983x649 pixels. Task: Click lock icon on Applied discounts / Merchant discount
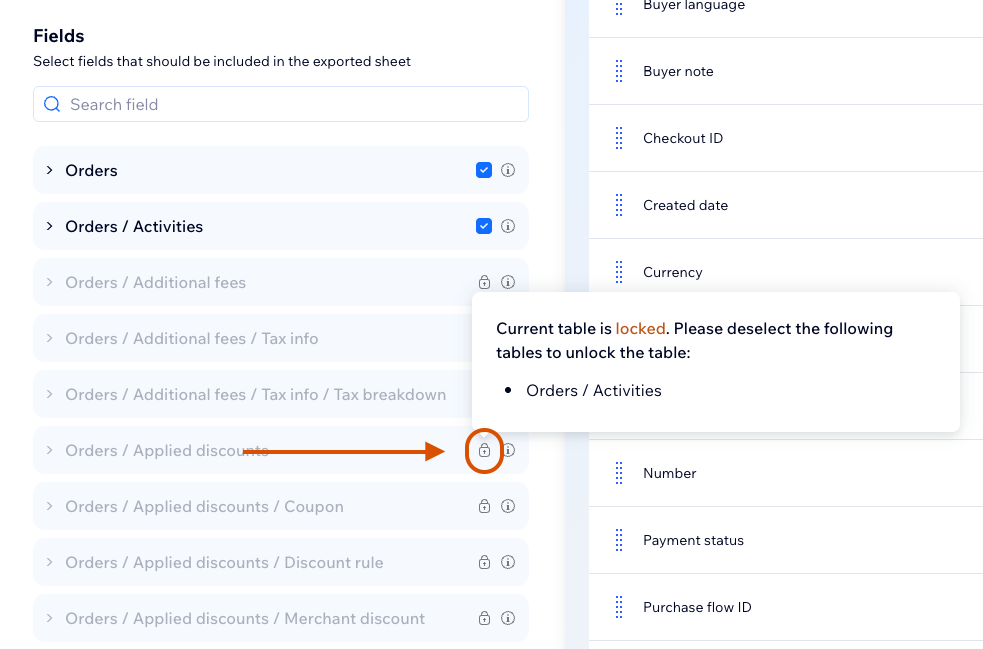(x=484, y=618)
